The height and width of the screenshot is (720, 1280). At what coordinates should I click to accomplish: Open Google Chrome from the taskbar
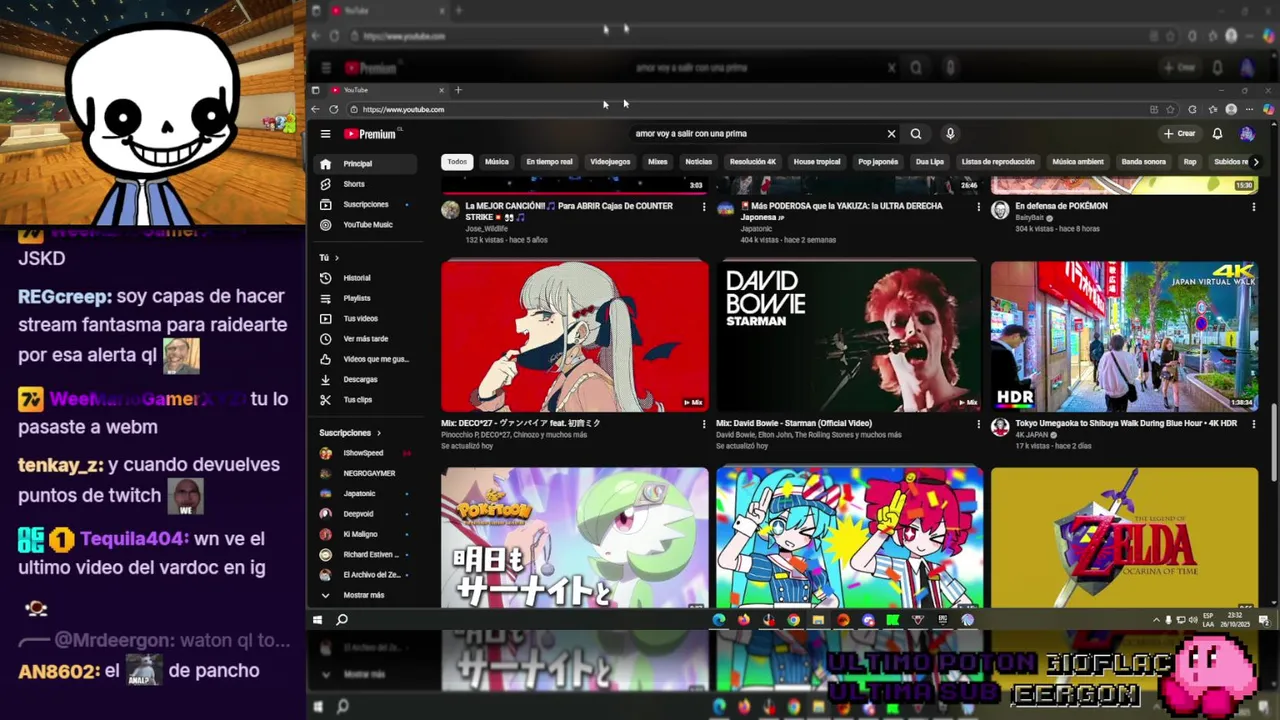point(793,620)
